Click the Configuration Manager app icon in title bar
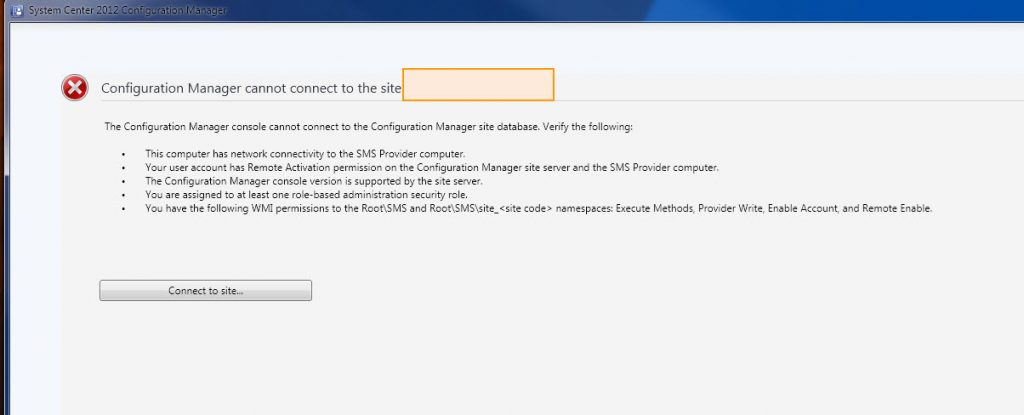This screenshot has height=415, width=1024. pyautogui.click(x=16, y=10)
